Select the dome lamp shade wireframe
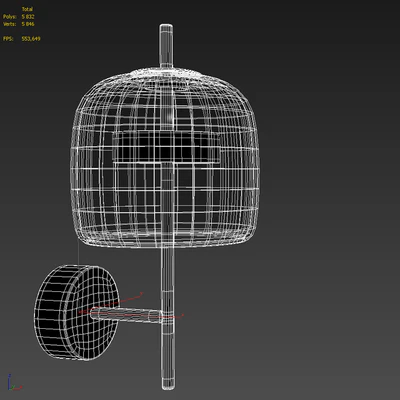Viewport: 400px width, 400px height. [x=165, y=158]
